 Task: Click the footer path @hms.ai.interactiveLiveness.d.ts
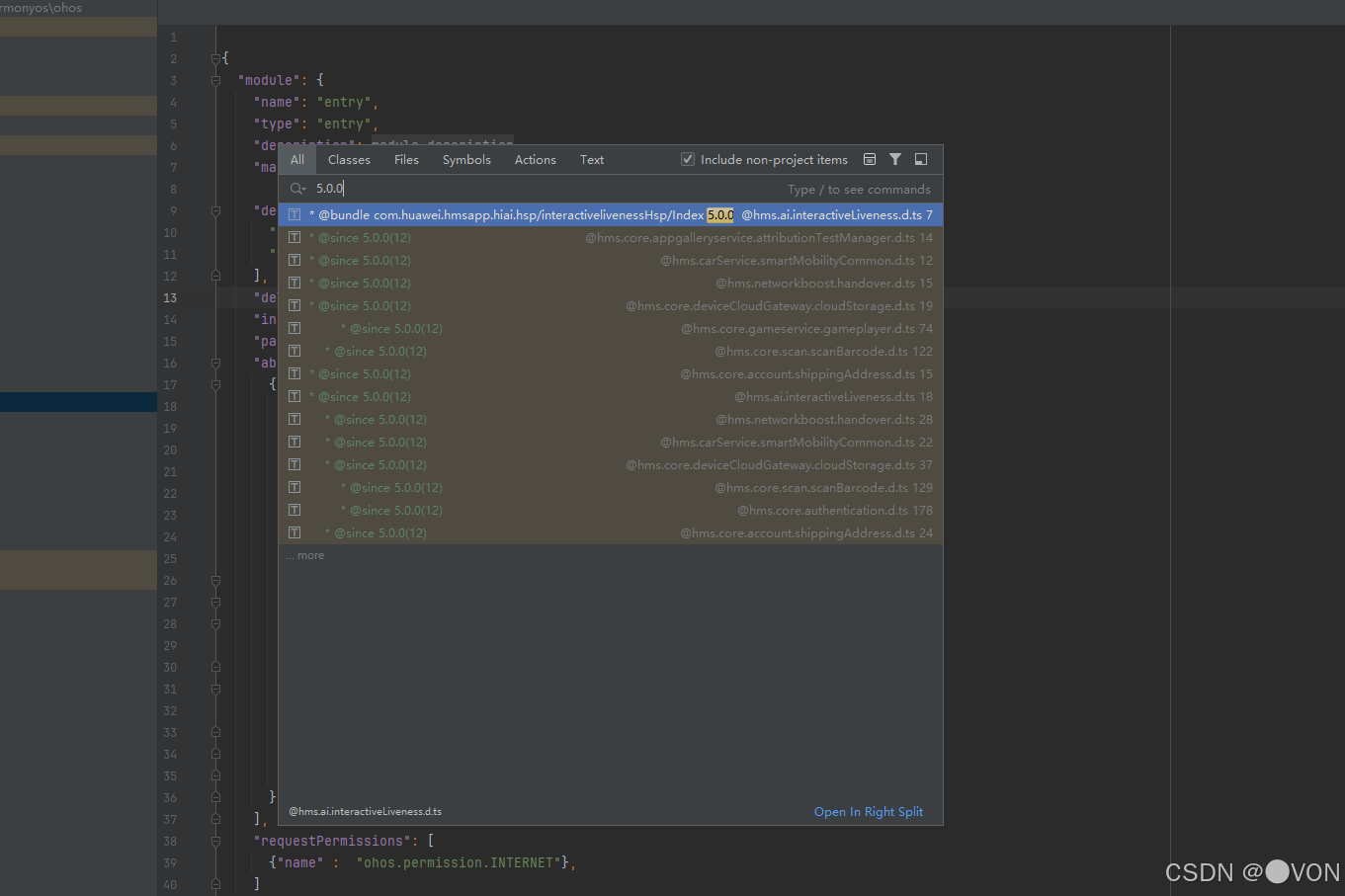(x=365, y=812)
